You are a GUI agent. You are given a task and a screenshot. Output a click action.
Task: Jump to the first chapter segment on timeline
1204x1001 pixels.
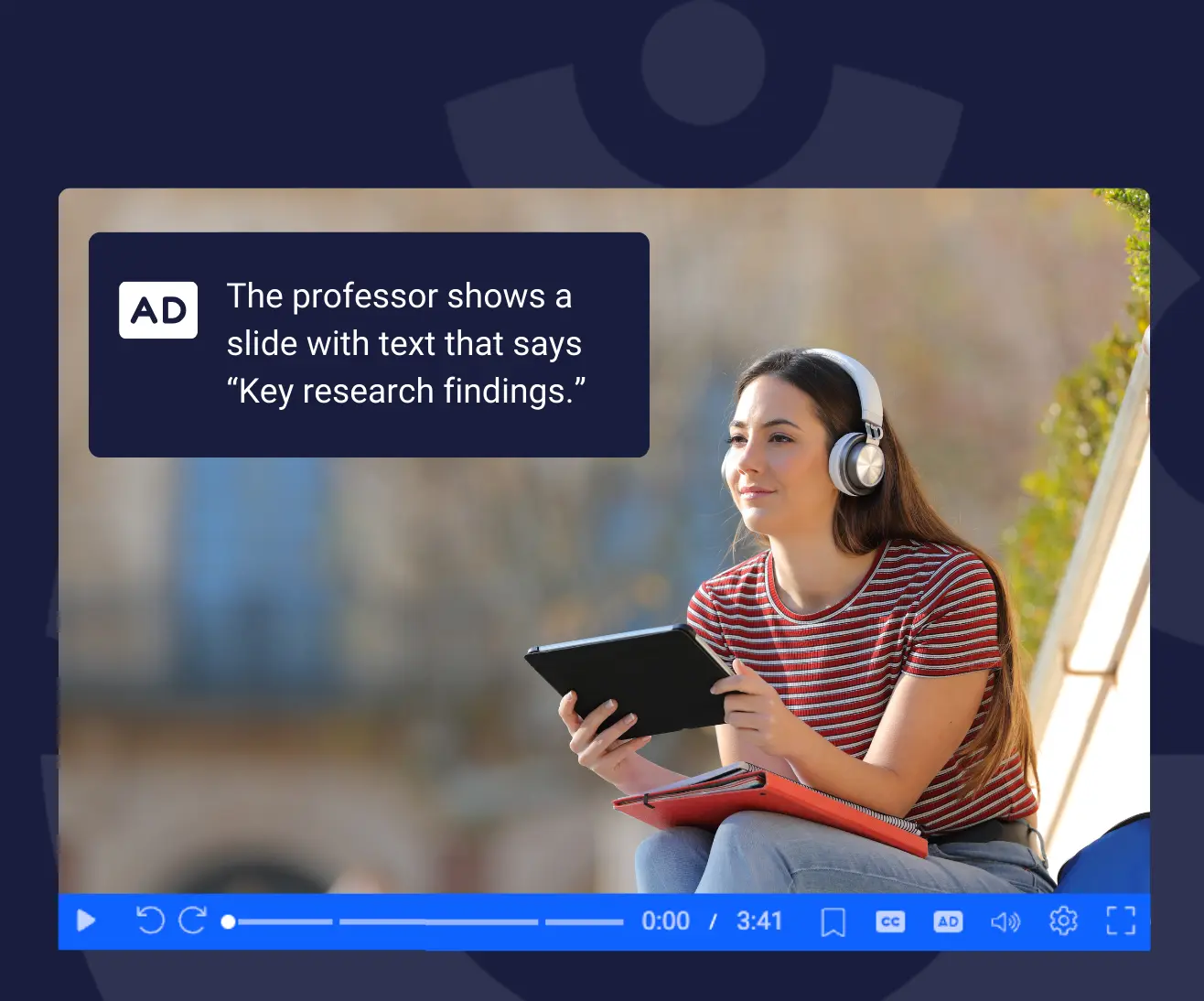pyautogui.click(x=285, y=921)
